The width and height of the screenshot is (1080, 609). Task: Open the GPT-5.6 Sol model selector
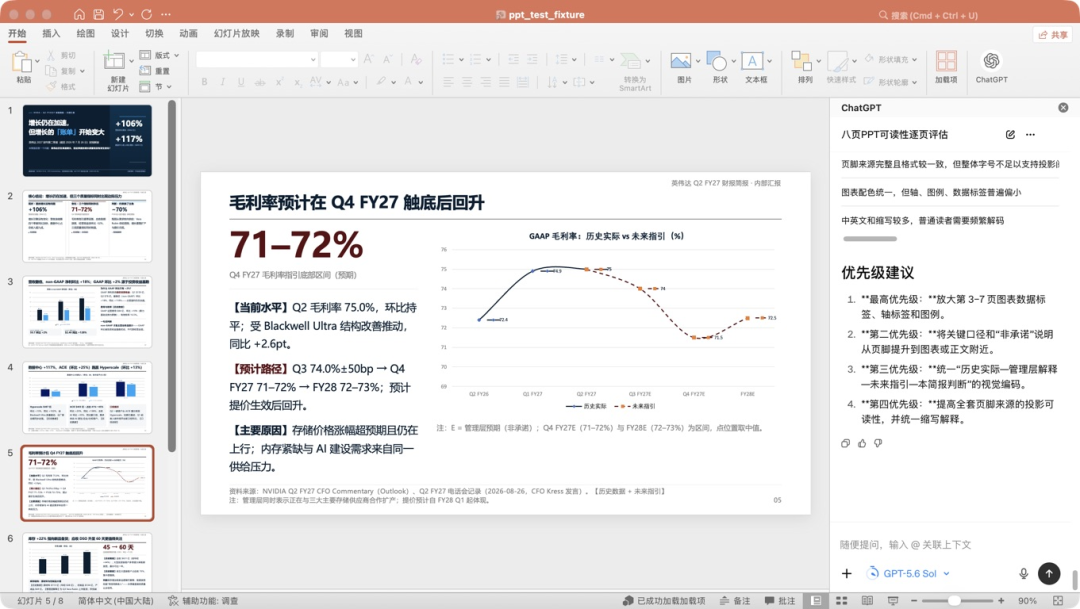click(909, 573)
